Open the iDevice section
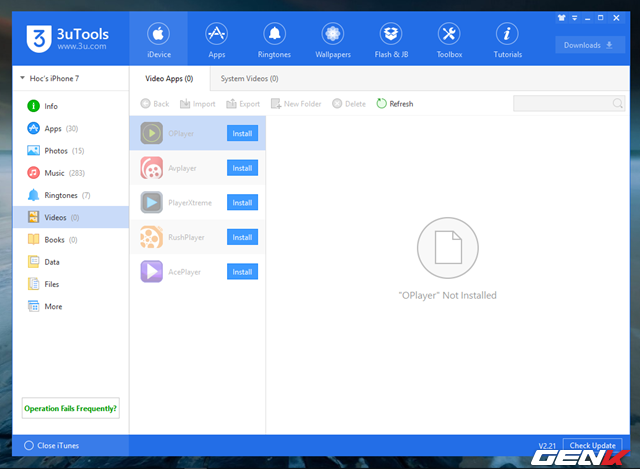Viewport: 640px width, 469px height. click(158, 39)
